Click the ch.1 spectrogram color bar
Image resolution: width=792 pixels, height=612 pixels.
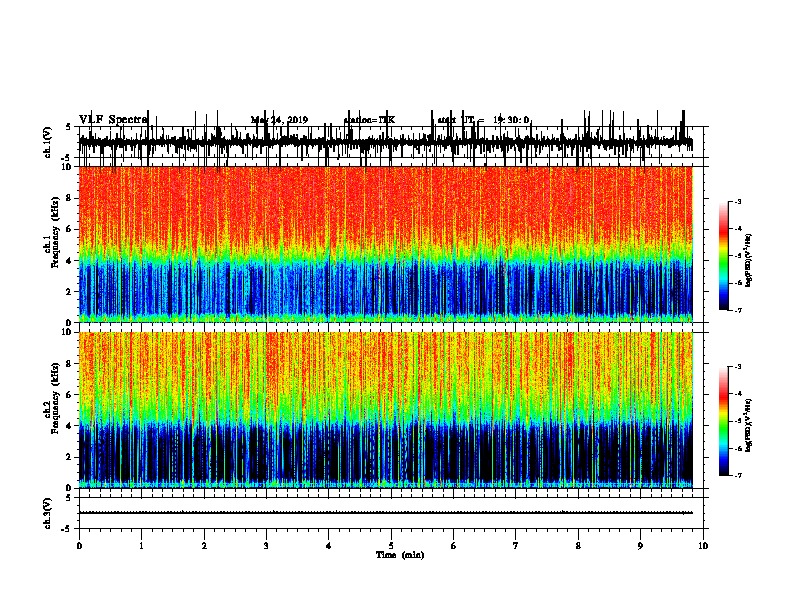coord(723,256)
